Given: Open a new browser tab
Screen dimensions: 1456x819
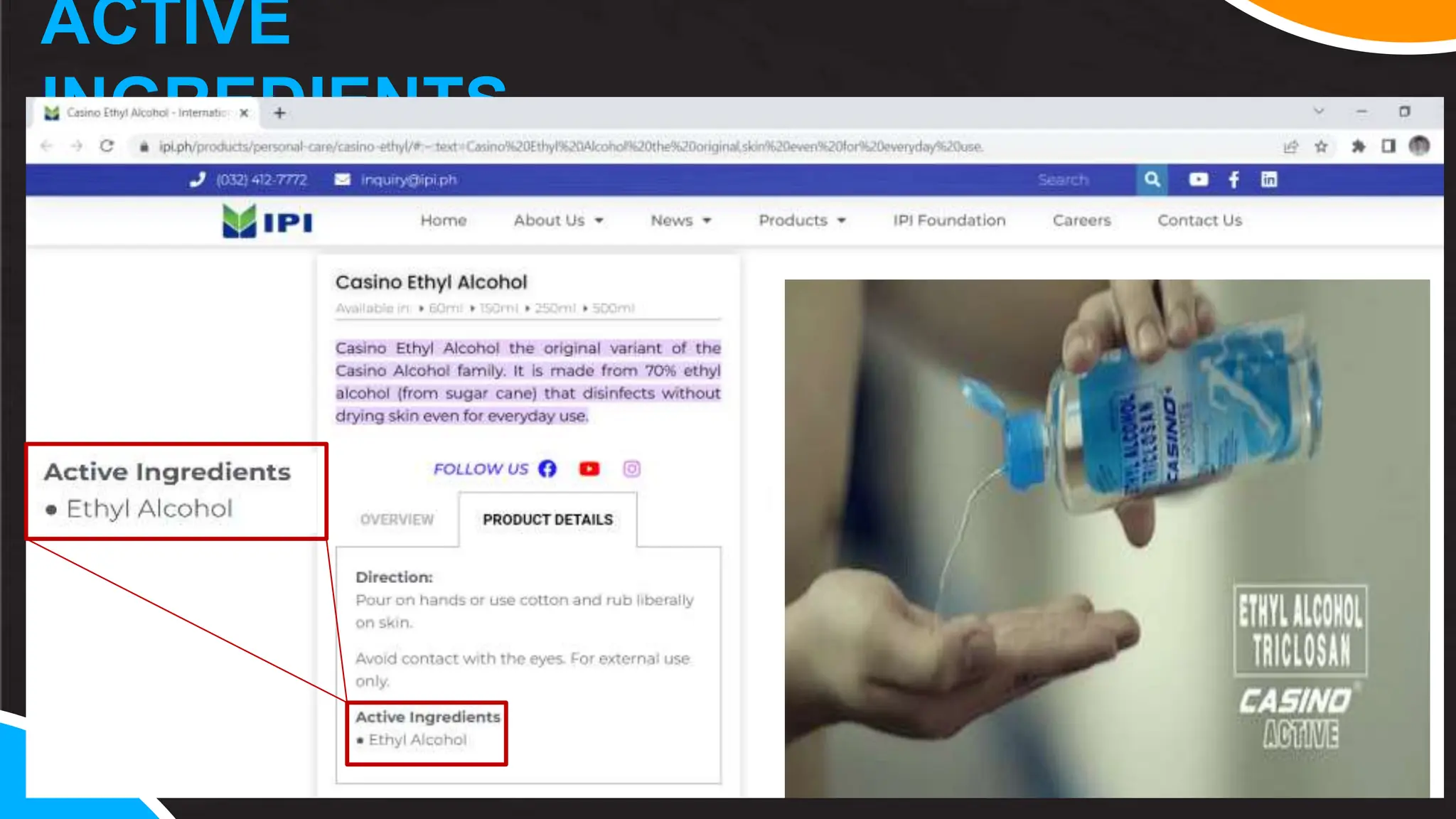Looking at the screenshot, I should [x=279, y=113].
